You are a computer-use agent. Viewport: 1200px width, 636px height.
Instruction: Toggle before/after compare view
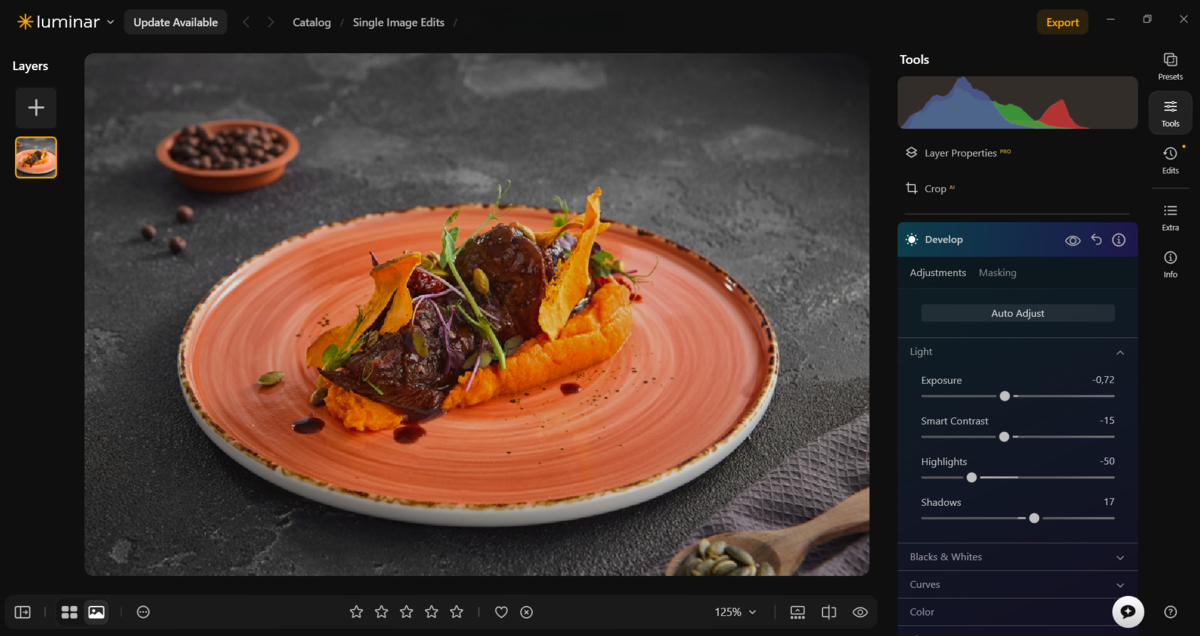pos(829,612)
